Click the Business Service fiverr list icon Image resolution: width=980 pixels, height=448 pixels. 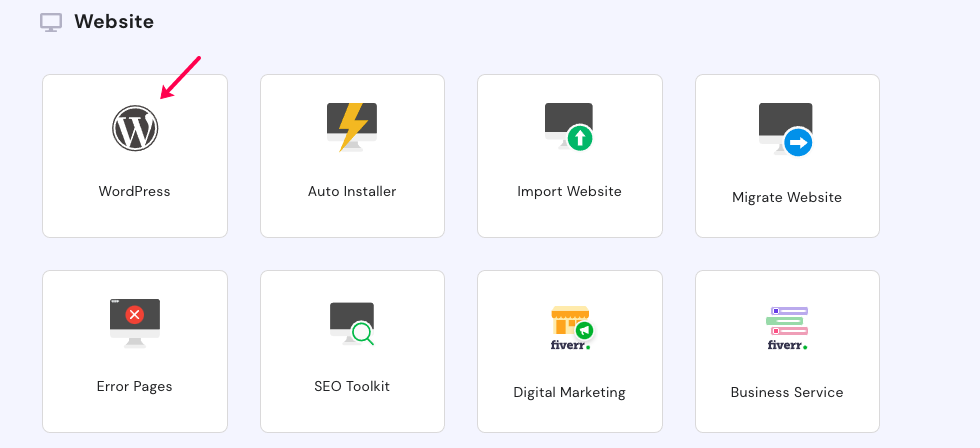787,328
